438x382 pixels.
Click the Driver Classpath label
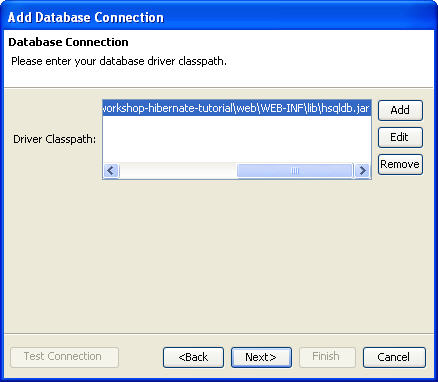tap(55, 139)
